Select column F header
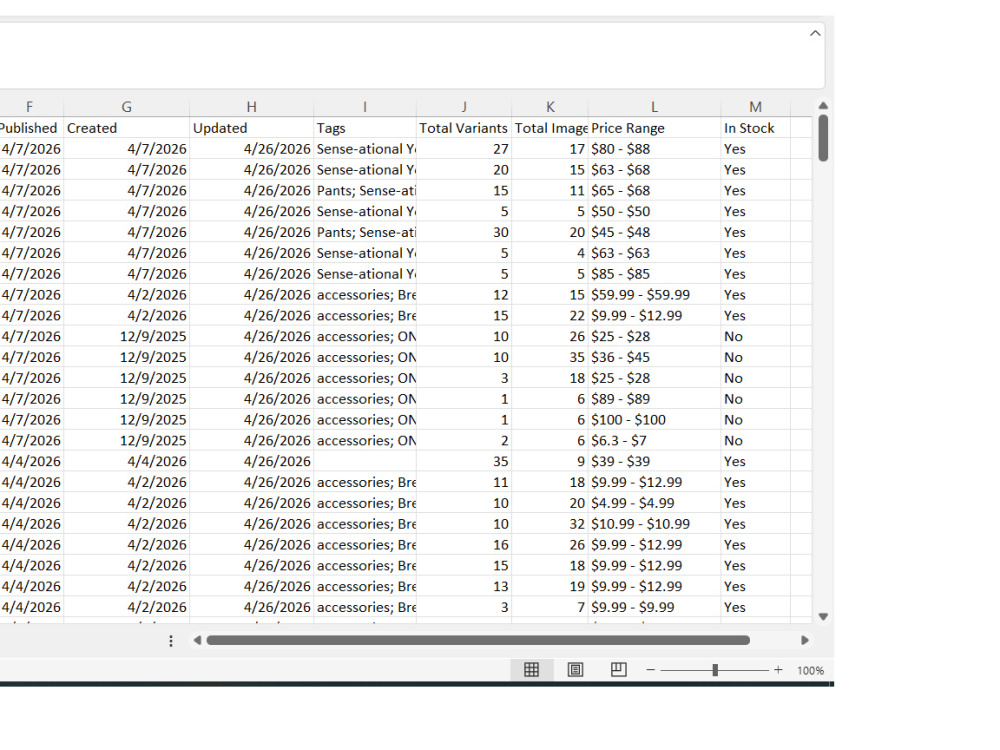The height and width of the screenshot is (750, 1000). click(31, 107)
